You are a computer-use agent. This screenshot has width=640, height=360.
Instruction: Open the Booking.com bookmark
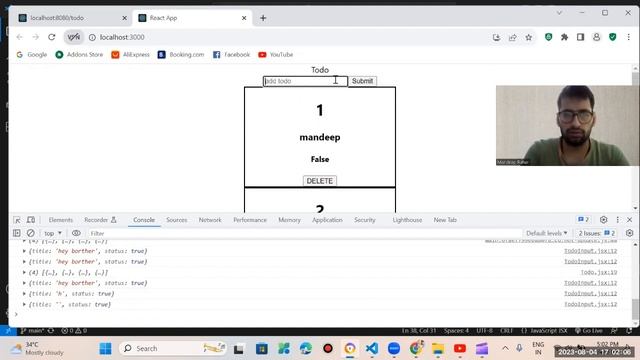point(181,55)
